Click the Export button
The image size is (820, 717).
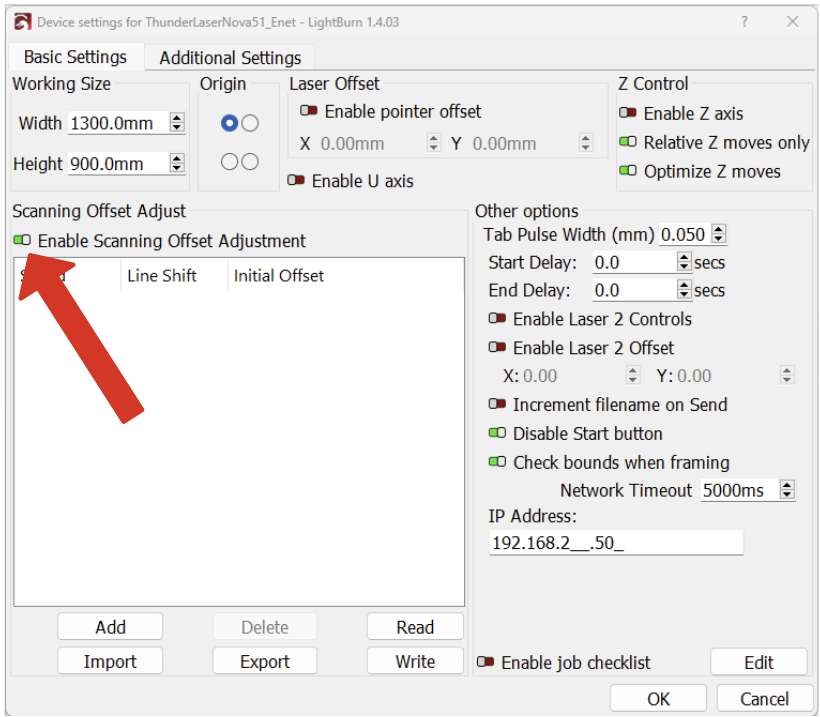pos(265,661)
